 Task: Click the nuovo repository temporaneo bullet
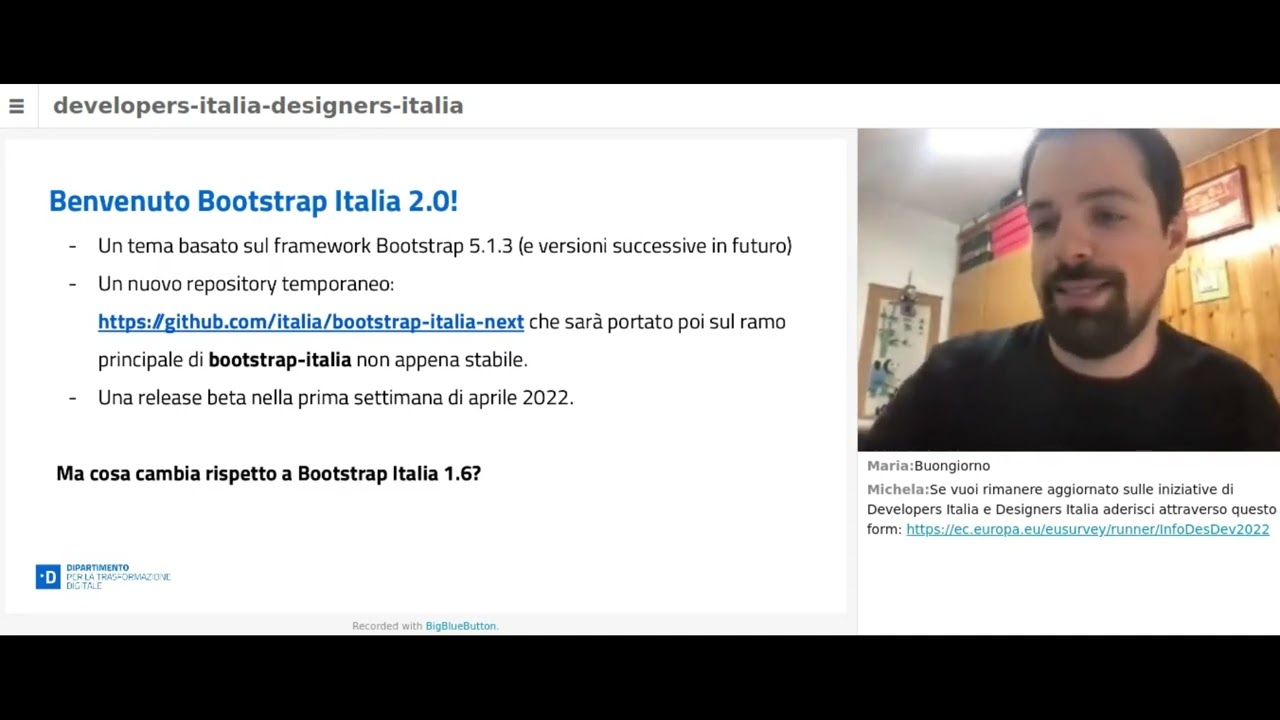(246, 284)
